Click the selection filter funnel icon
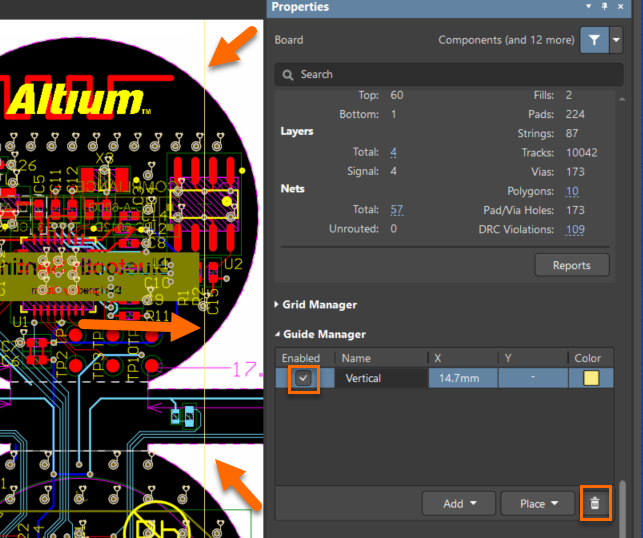Viewport: 643px width, 538px height. (595, 40)
